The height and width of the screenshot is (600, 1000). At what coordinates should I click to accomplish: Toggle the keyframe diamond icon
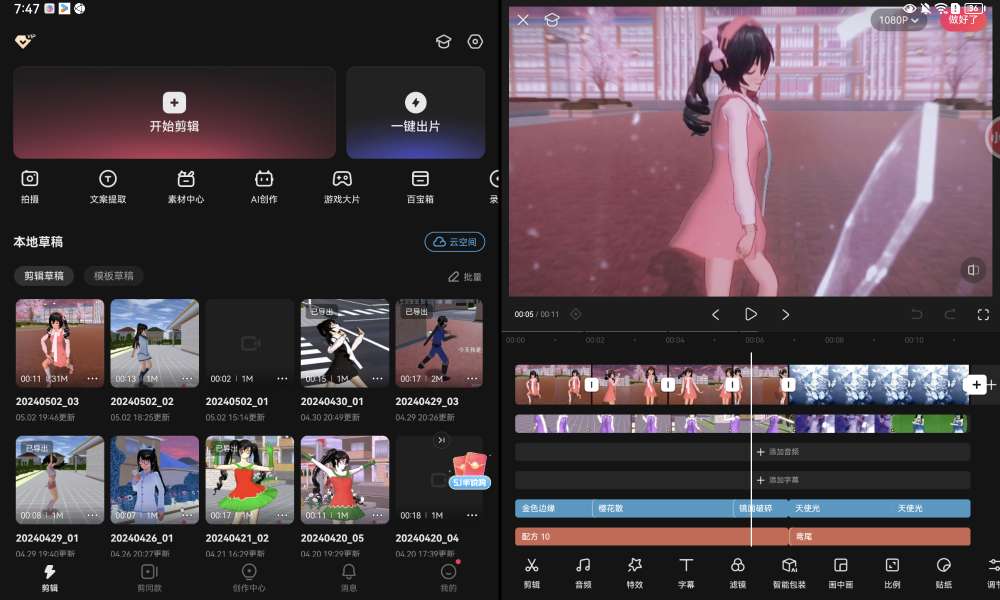[575, 314]
